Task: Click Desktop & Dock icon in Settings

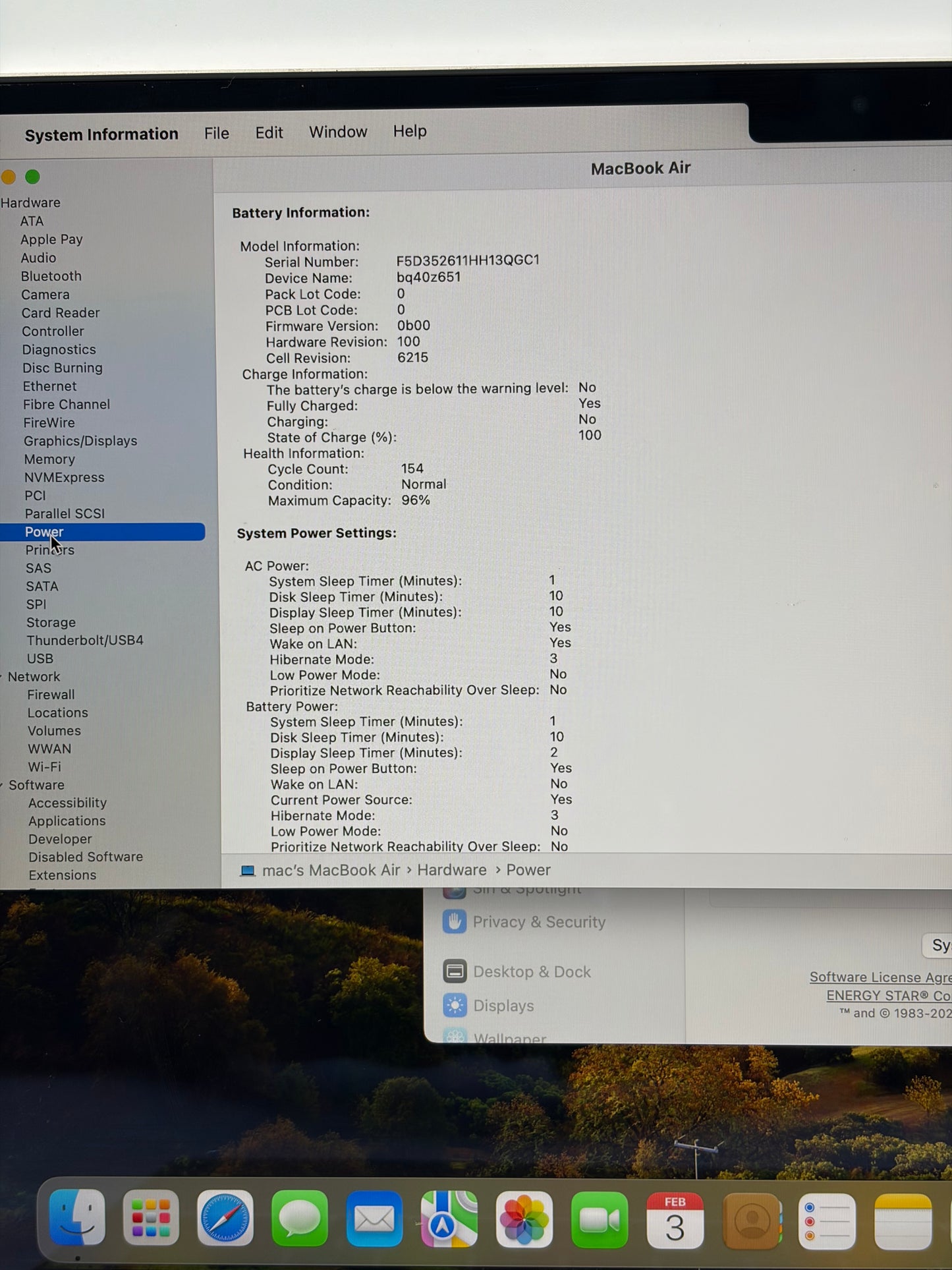Action: pyautogui.click(x=455, y=971)
